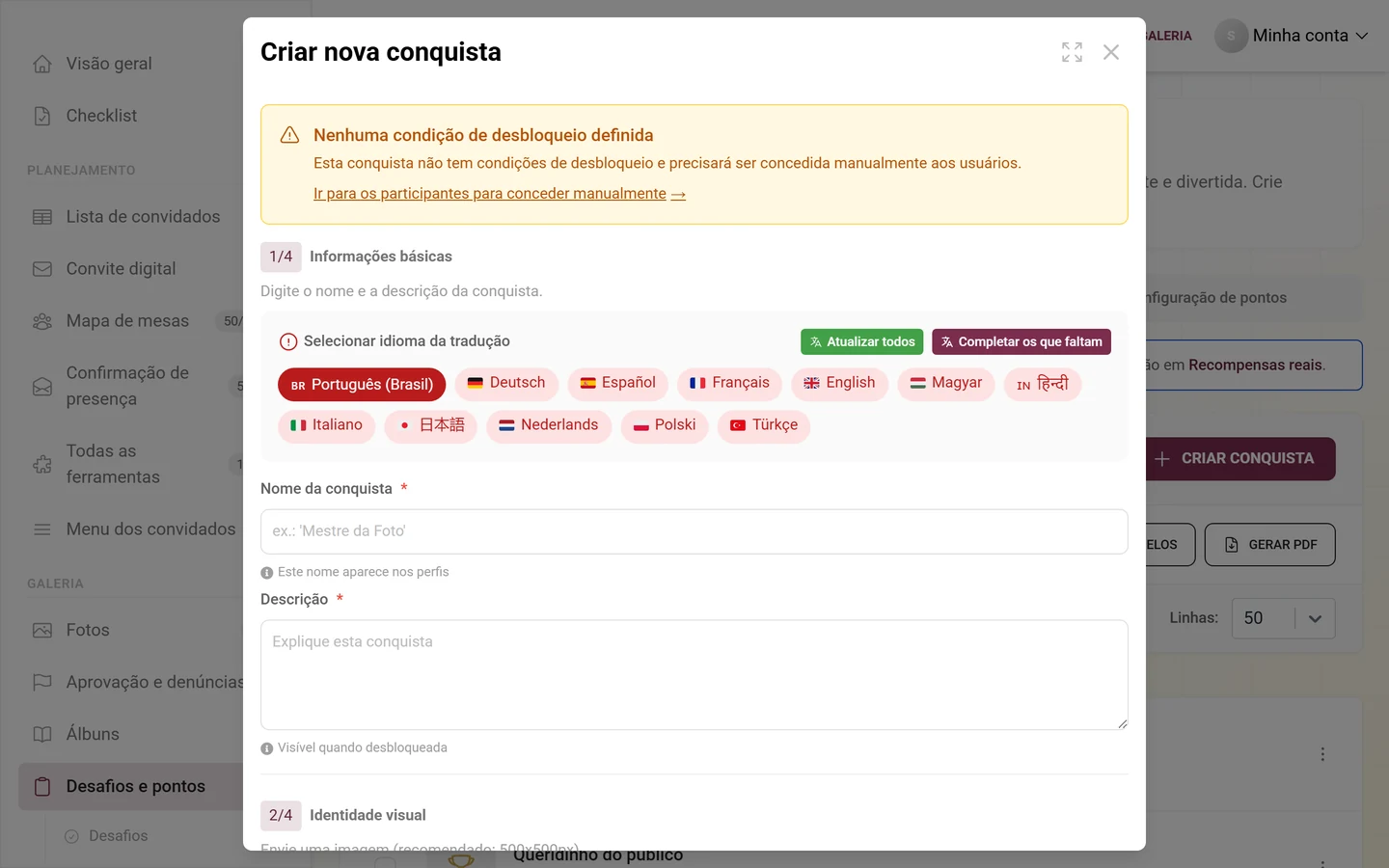Click the Todas as ferramentas puzzle icon
The image size is (1389, 868).
(x=42, y=464)
